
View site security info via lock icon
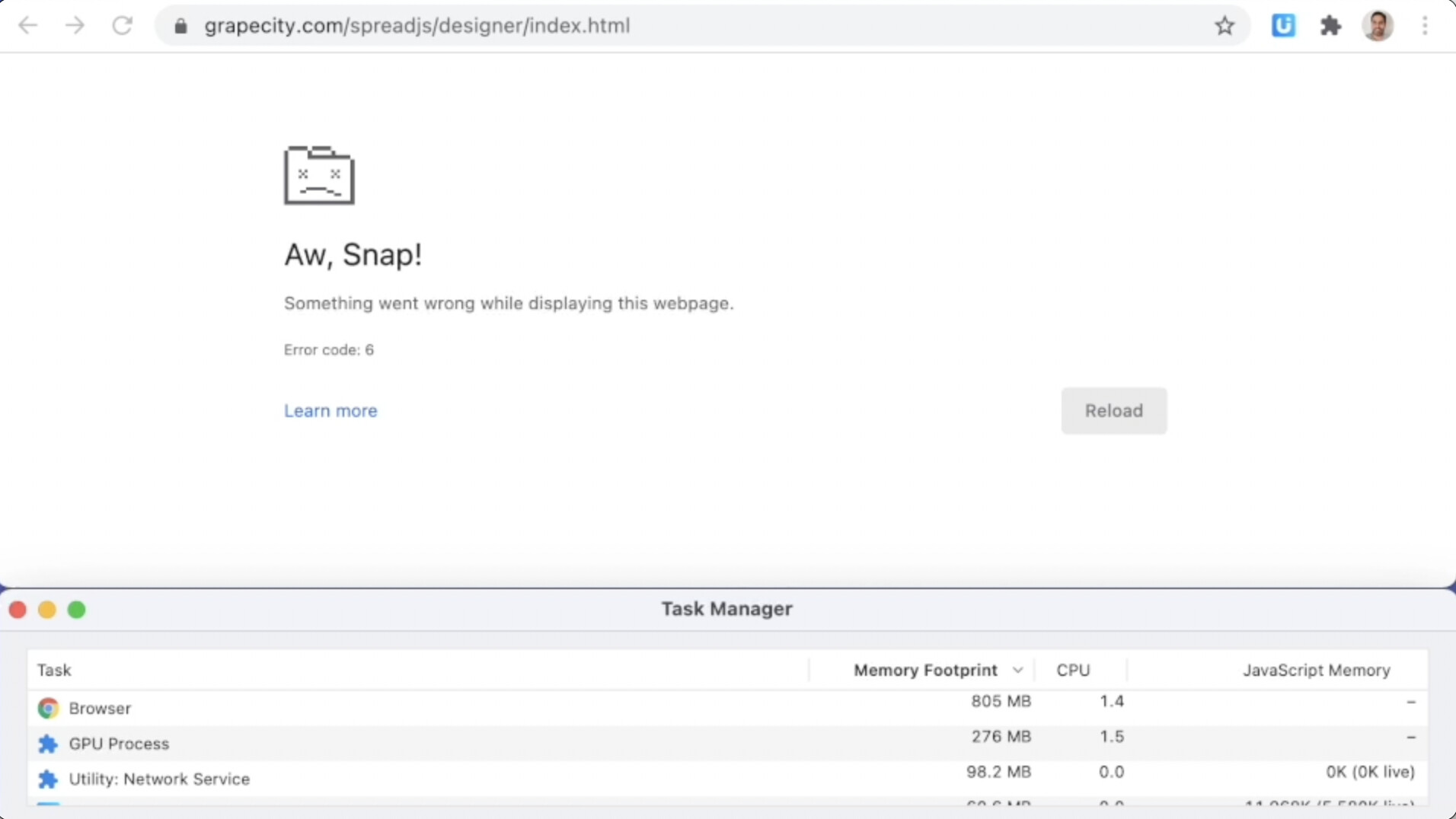coord(180,25)
